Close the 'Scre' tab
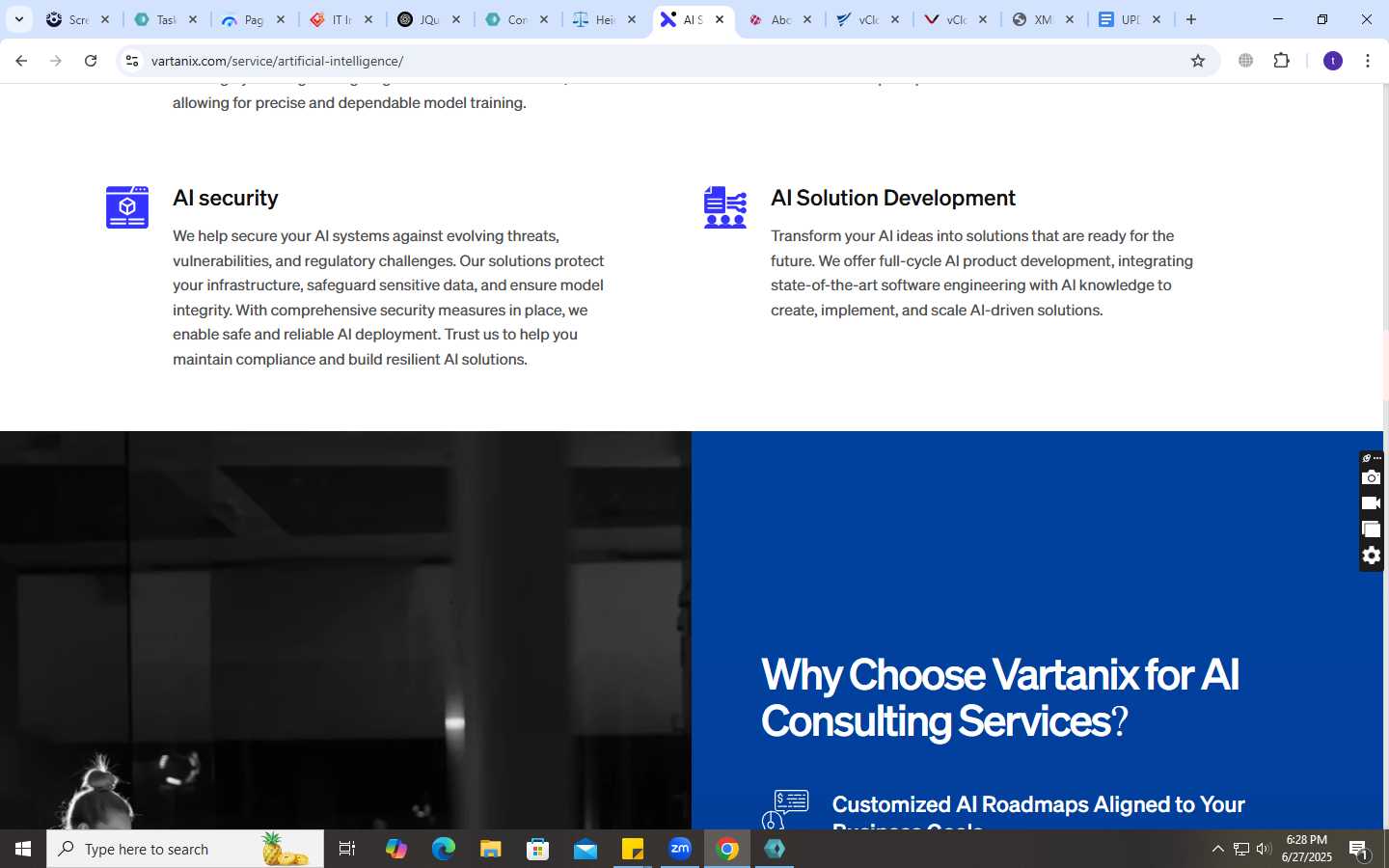This screenshot has height=868, width=1389. coord(105,19)
